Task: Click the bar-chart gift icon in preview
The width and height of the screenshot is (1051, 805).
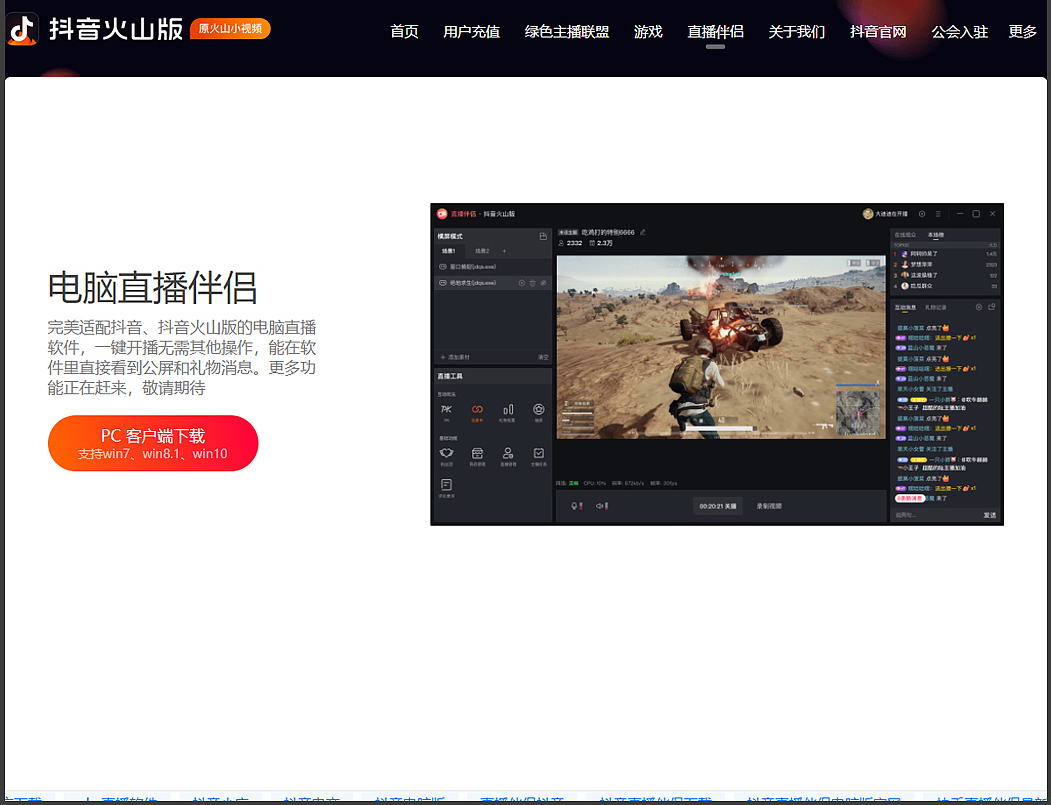Action: 508,410
